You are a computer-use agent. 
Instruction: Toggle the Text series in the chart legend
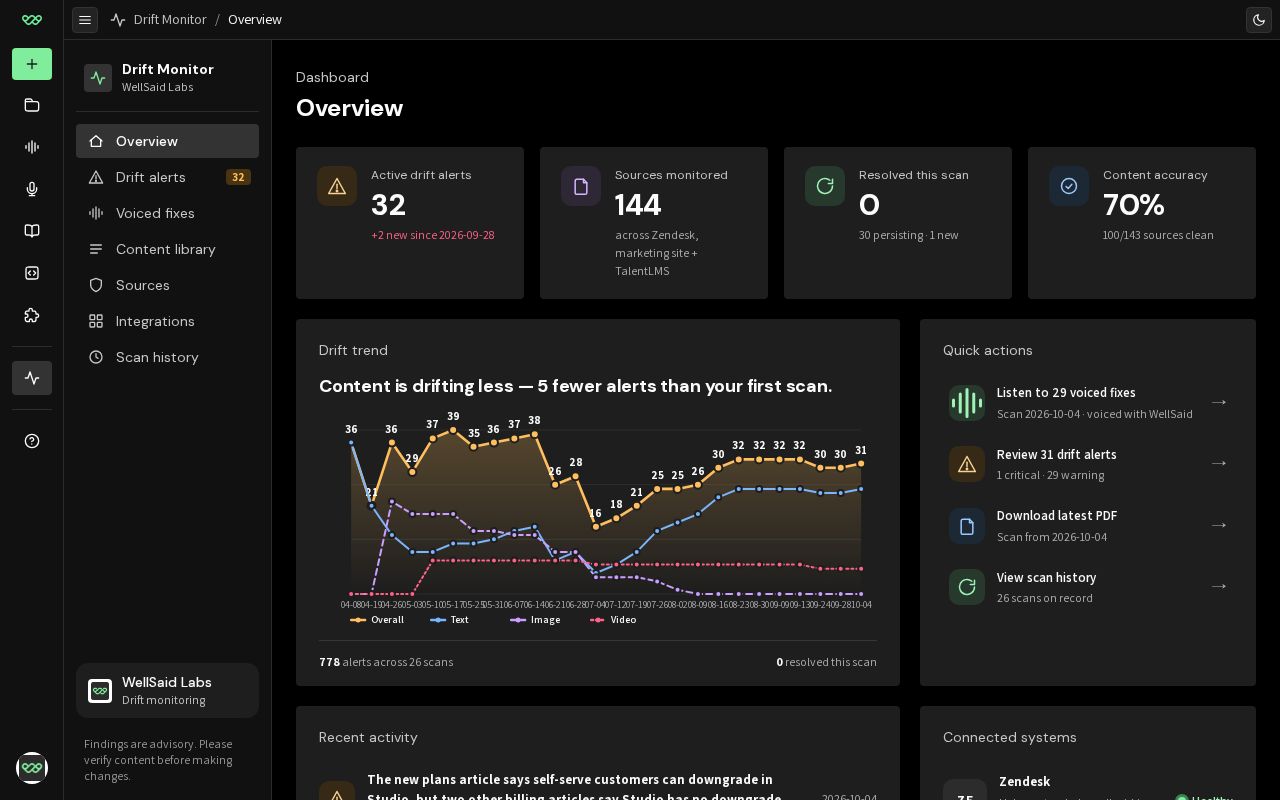coord(450,620)
